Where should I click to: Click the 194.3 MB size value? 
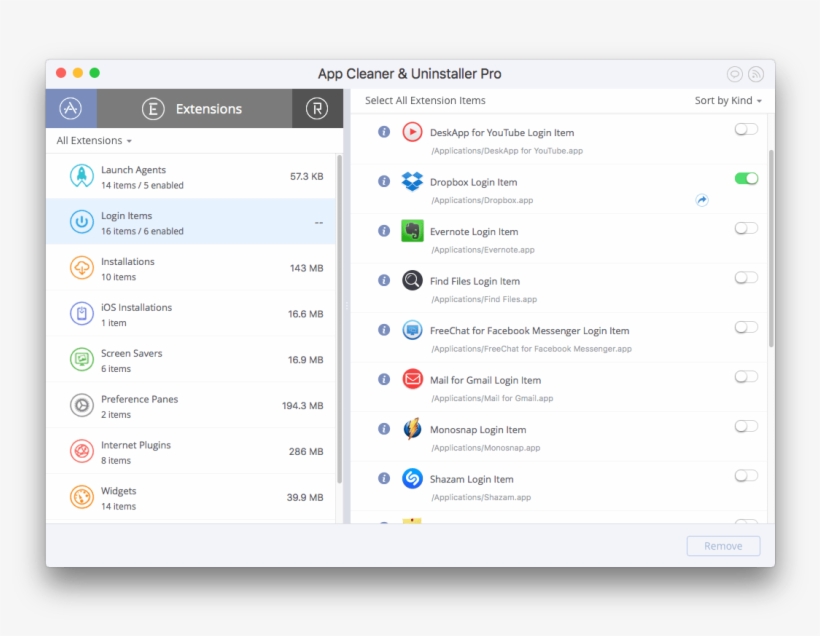pyautogui.click(x=302, y=405)
